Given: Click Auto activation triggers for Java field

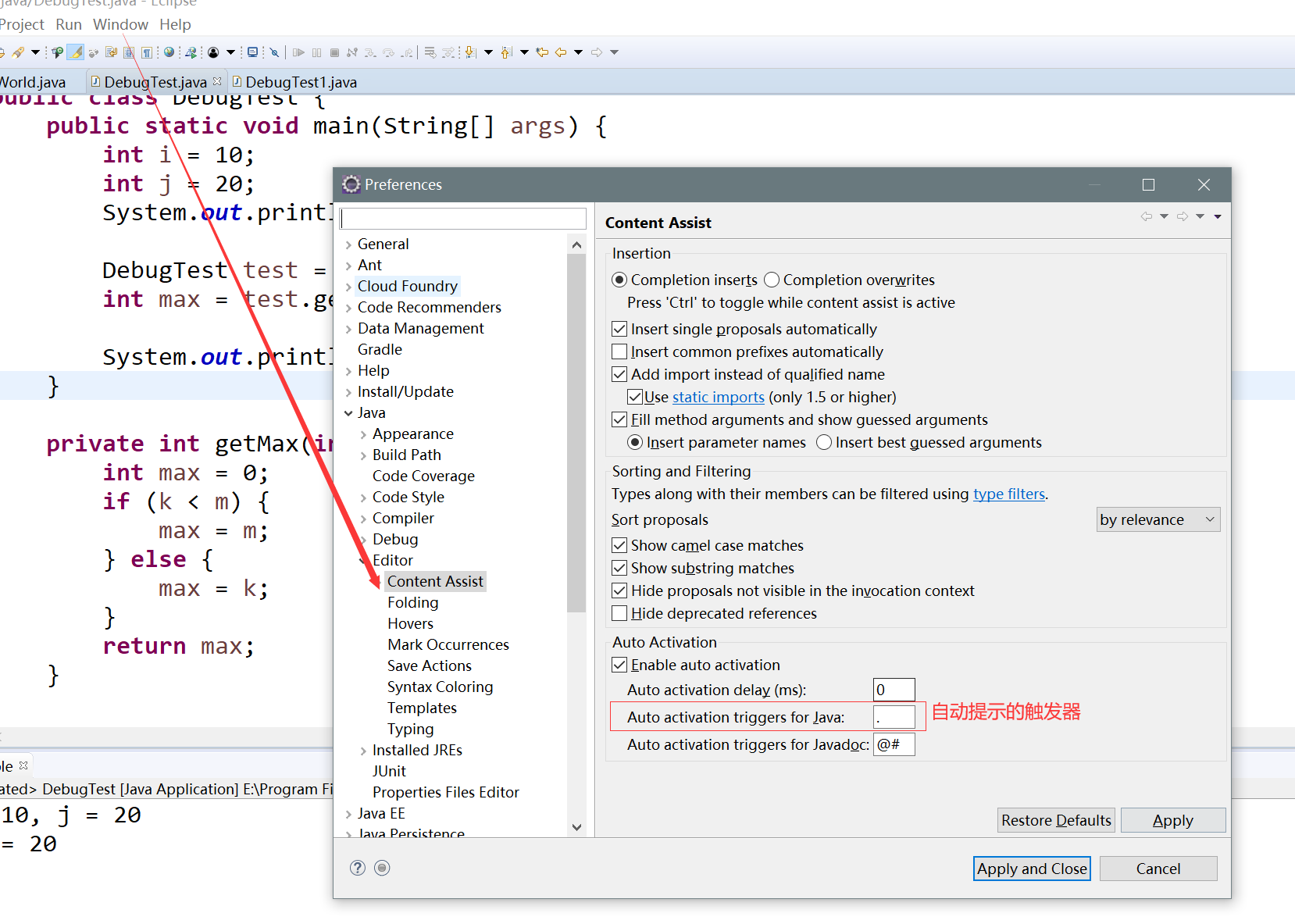Looking at the screenshot, I should coord(894,717).
